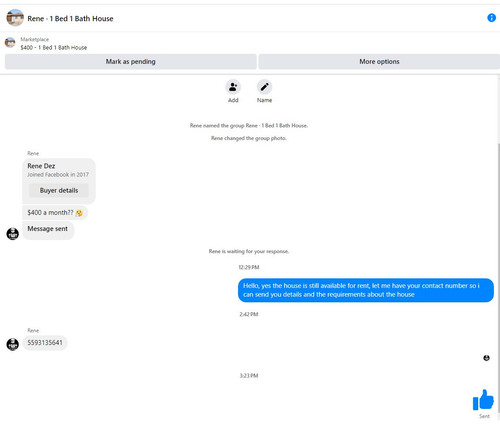View Buyer details for Rene Dez
This screenshot has width=500, height=424.
tap(59, 190)
